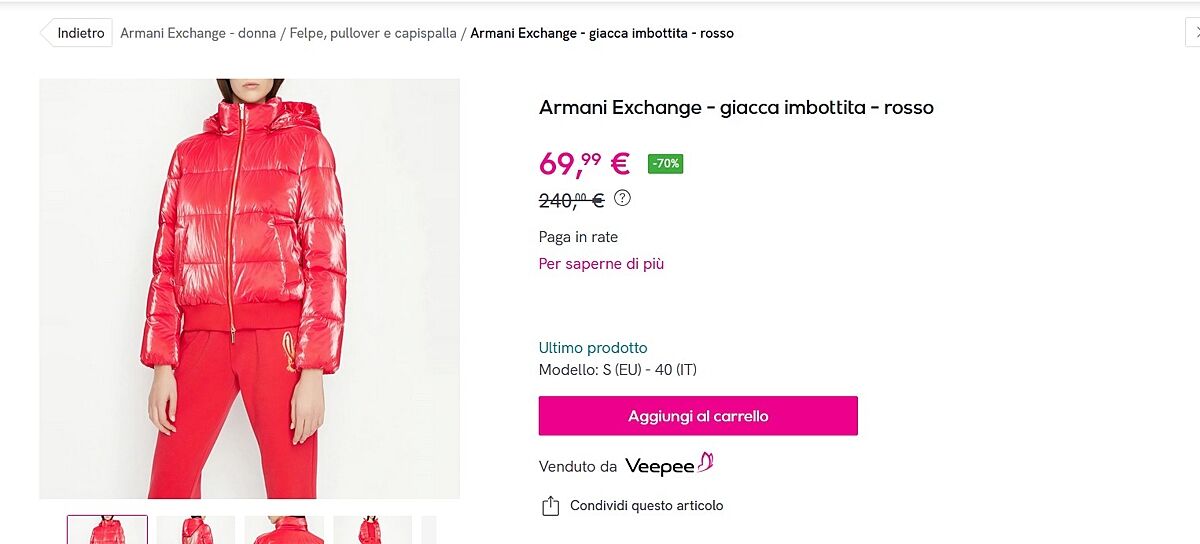Viewport: 1200px width, 544px height.
Task: Open the Per saperne di più link
Action: coord(601,264)
